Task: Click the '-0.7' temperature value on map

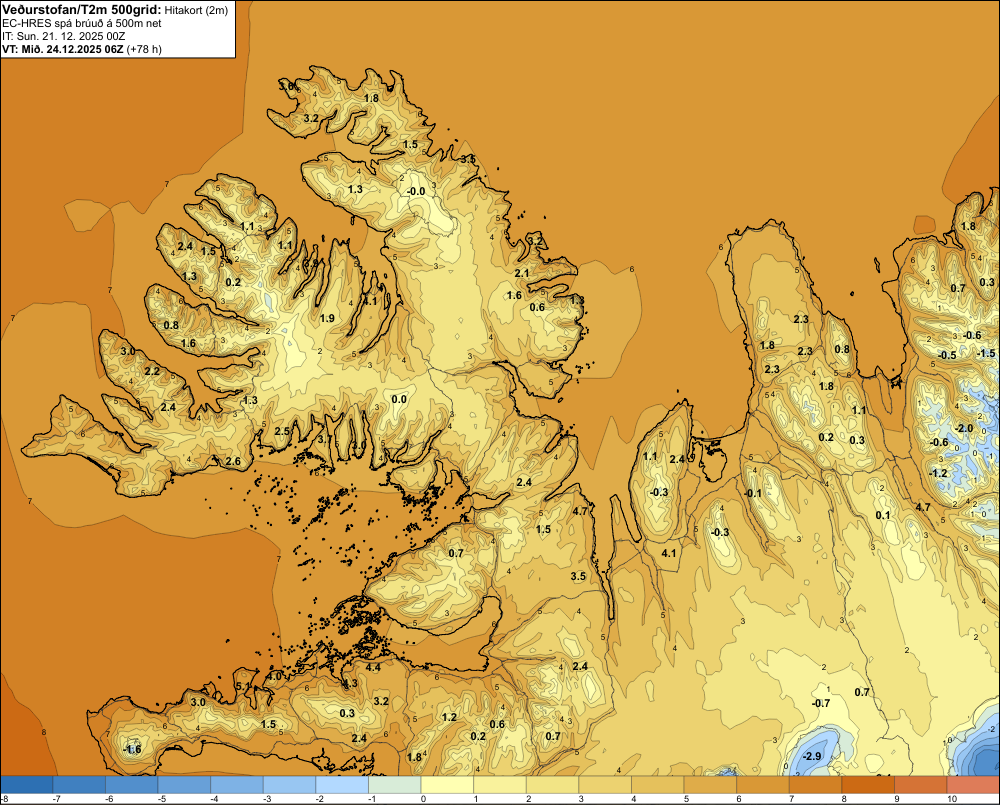Action: coord(820,703)
